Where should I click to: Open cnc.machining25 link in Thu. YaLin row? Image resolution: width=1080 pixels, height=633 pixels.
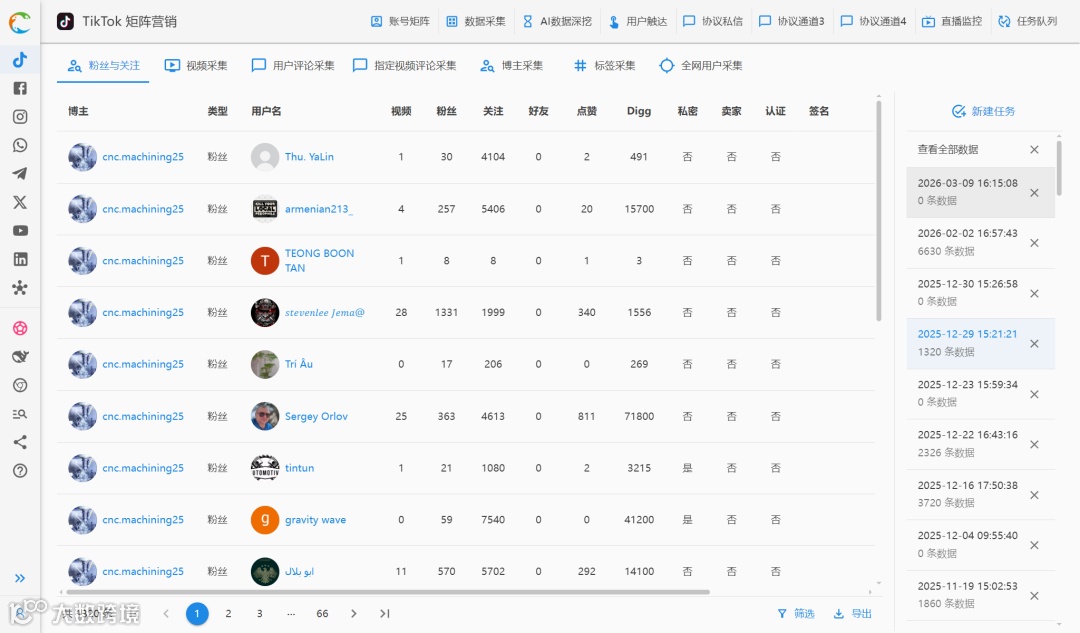(143, 157)
